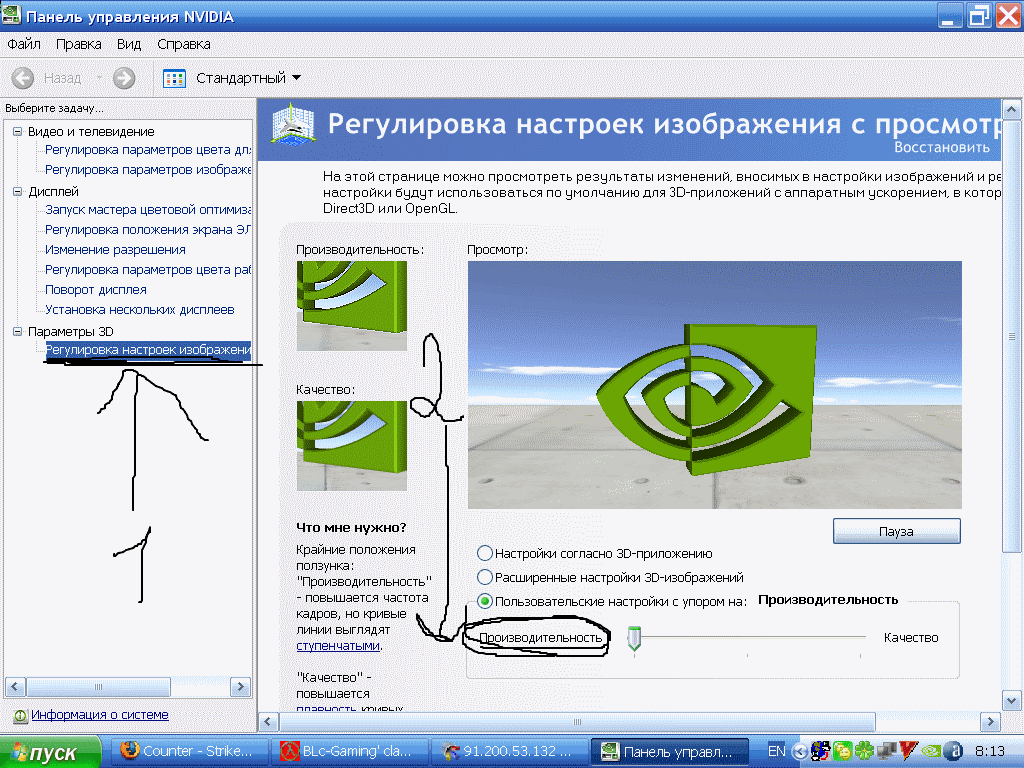Collapse the Видео и телевидение tree node
Image resolution: width=1024 pixels, height=768 pixels.
click(18, 131)
